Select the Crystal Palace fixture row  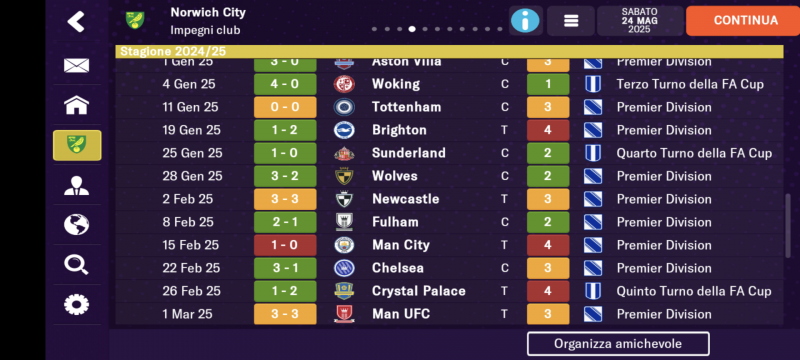[x=449, y=291]
